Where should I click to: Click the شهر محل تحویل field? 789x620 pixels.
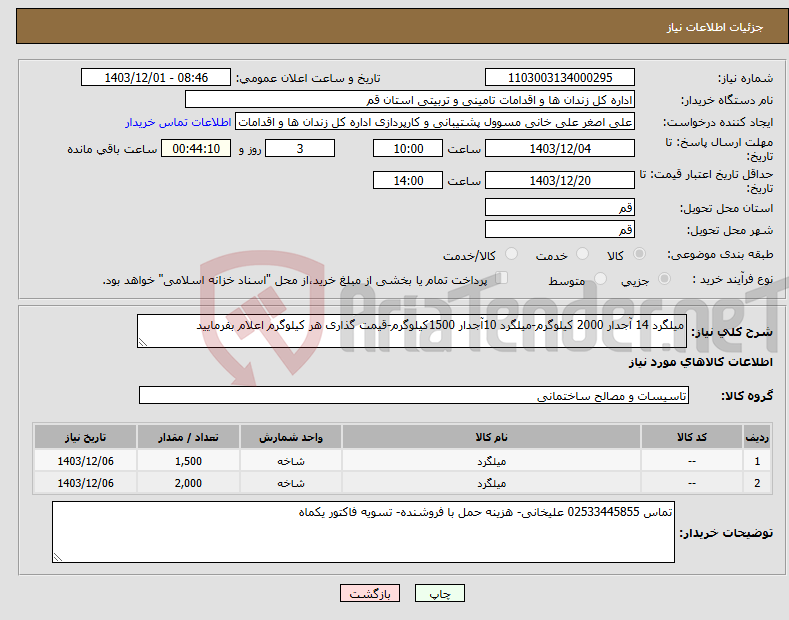coord(560,229)
